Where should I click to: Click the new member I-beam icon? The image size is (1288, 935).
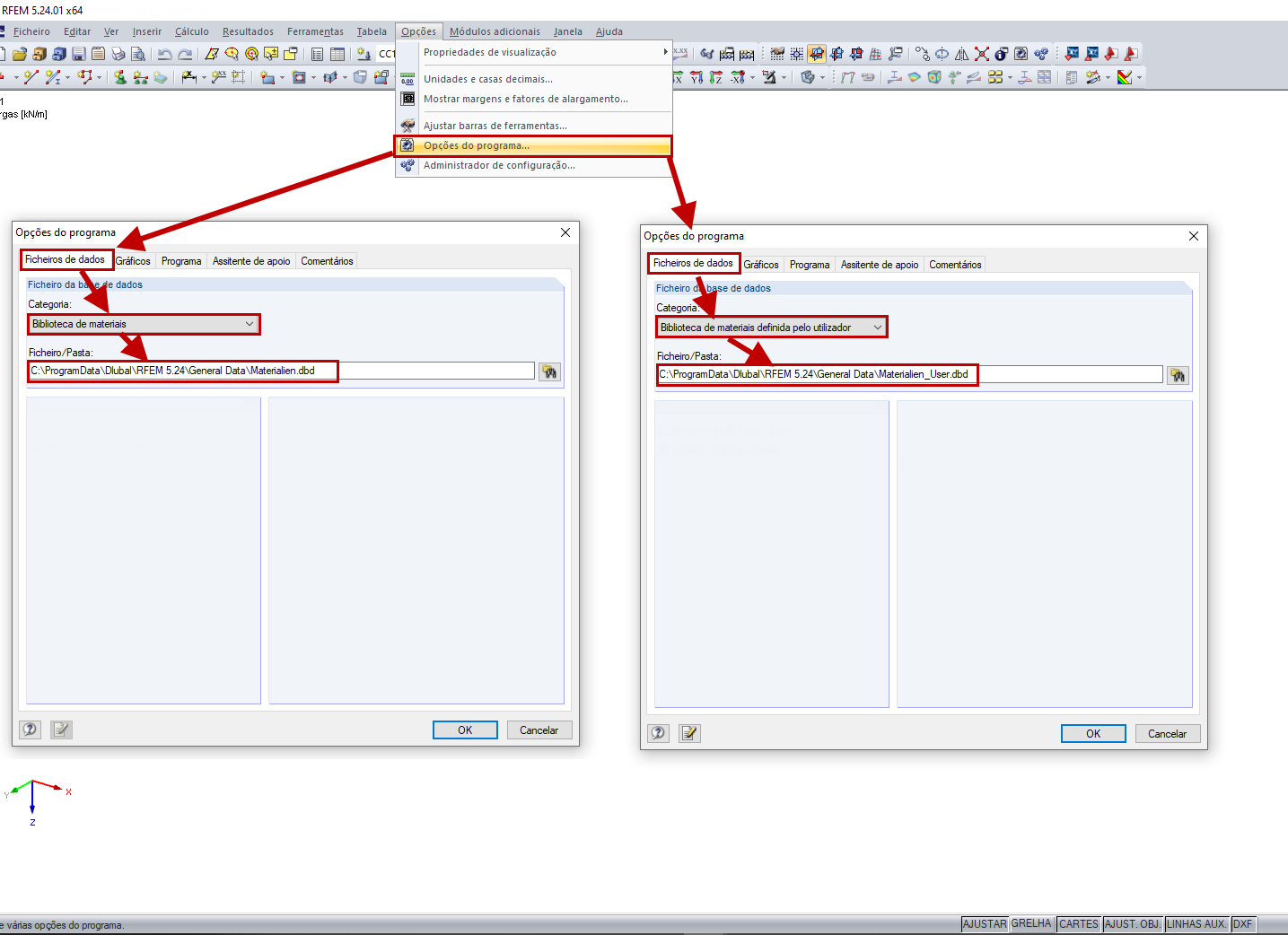point(54,77)
